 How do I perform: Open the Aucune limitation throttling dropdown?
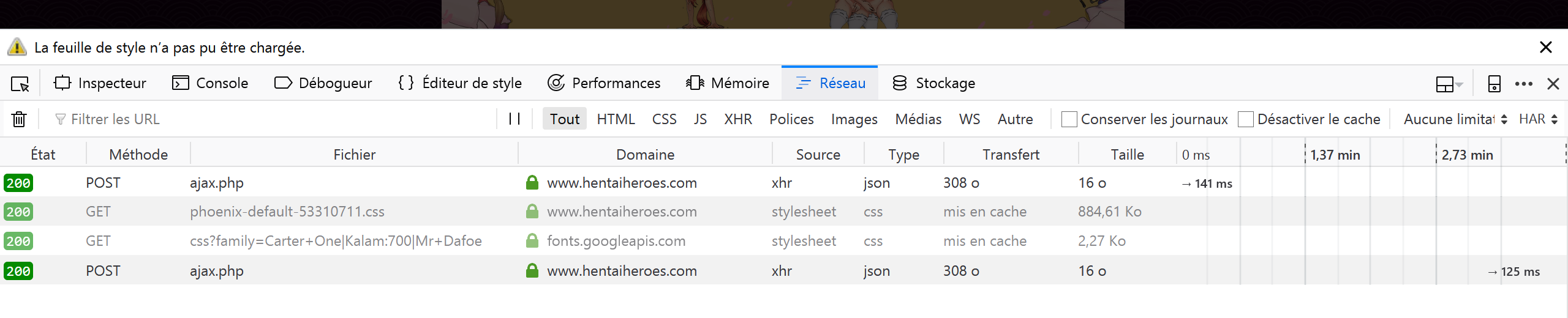click(1455, 119)
